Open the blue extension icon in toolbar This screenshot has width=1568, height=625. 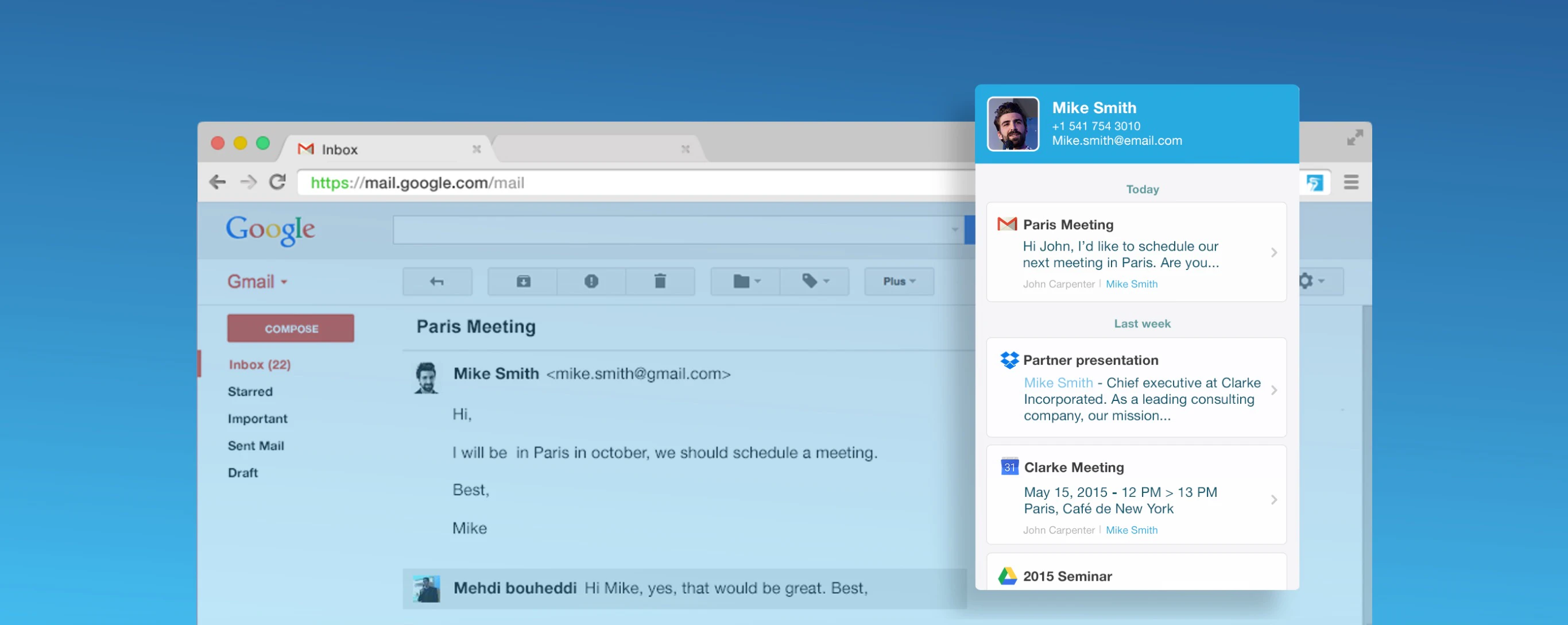(1314, 183)
